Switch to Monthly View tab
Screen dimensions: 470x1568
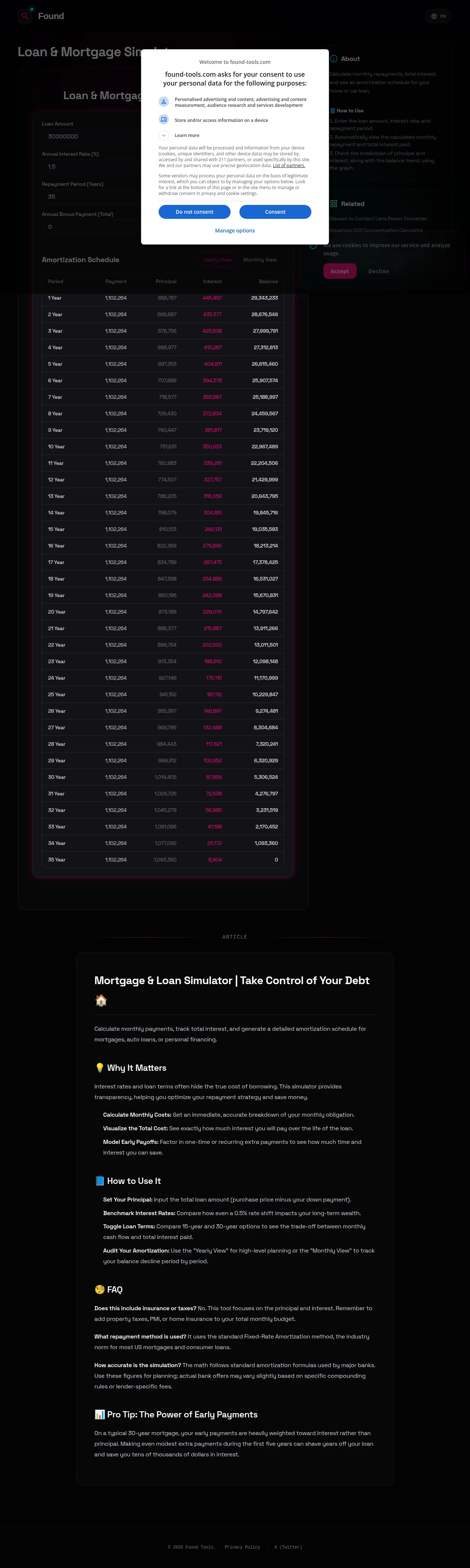(x=259, y=260)
